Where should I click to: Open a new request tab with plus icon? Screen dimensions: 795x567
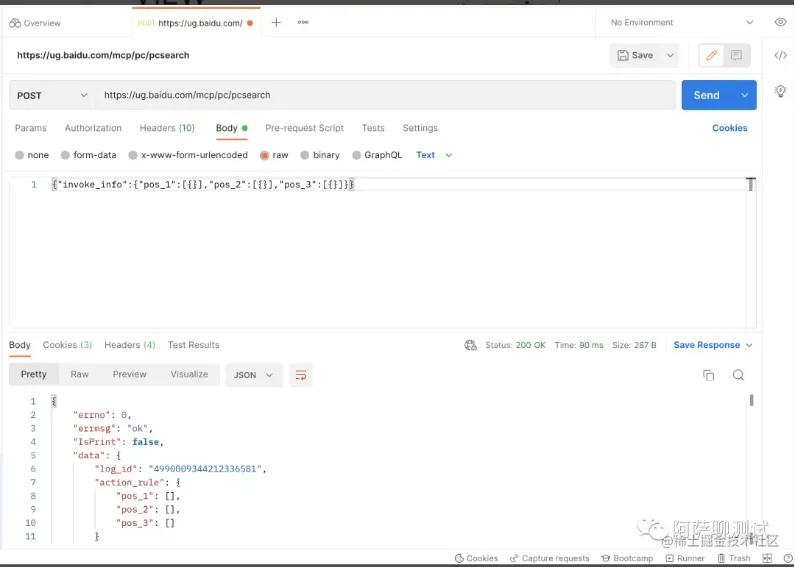(x=276, y=22)
